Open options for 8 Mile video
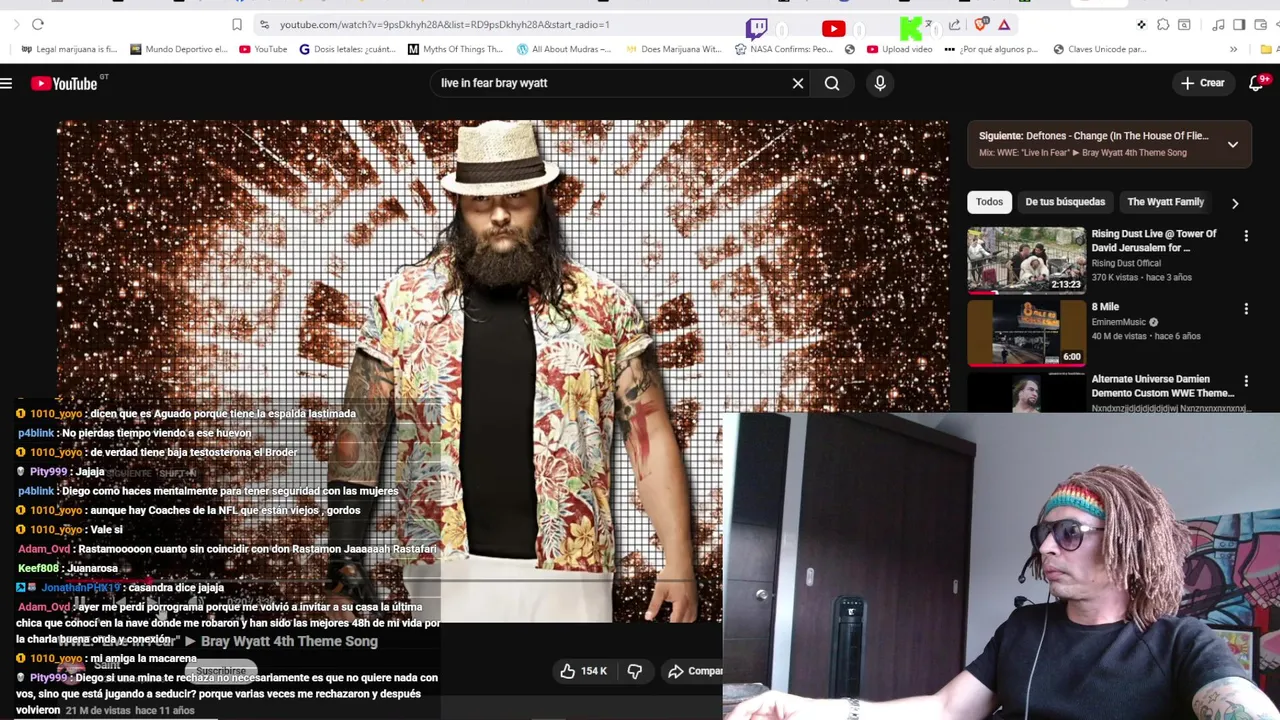The width and height of the screenshot is (1280, 720). pyautogui.click(x=1246, y=309)
